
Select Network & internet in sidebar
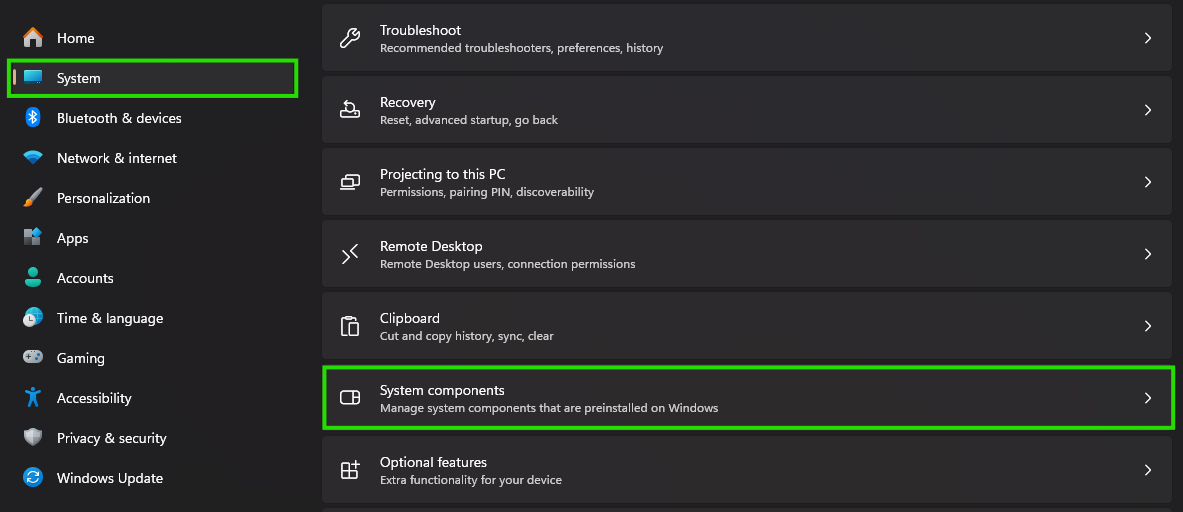click(x=116, y=158)
